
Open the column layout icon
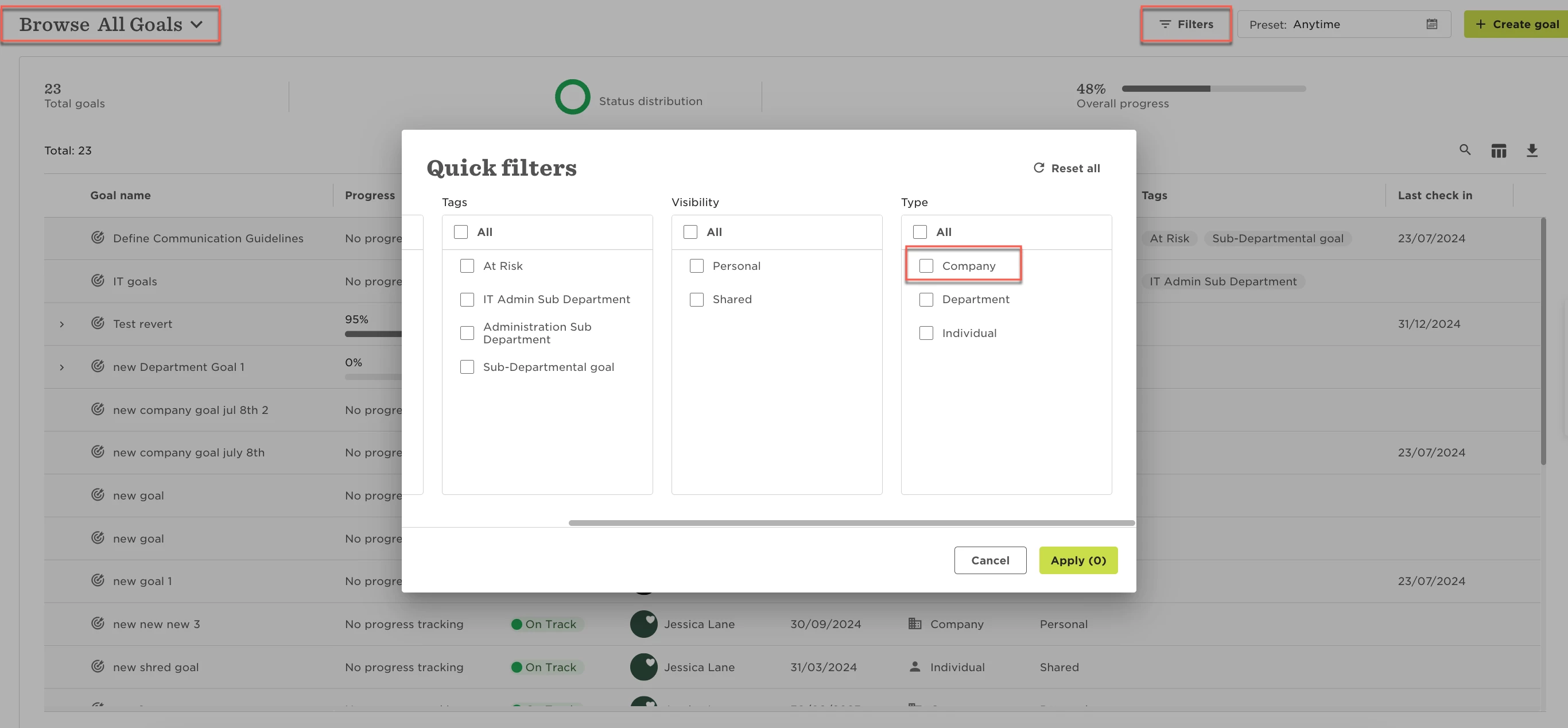pyautogui.click(x=1498, y=150)
